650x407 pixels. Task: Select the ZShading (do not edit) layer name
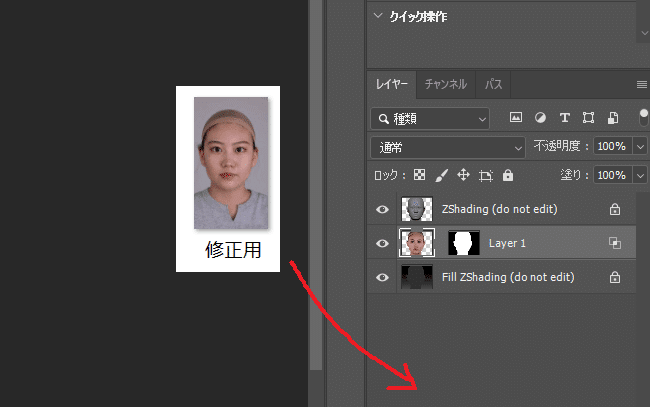pyautogui.click(x=500, y=209)
